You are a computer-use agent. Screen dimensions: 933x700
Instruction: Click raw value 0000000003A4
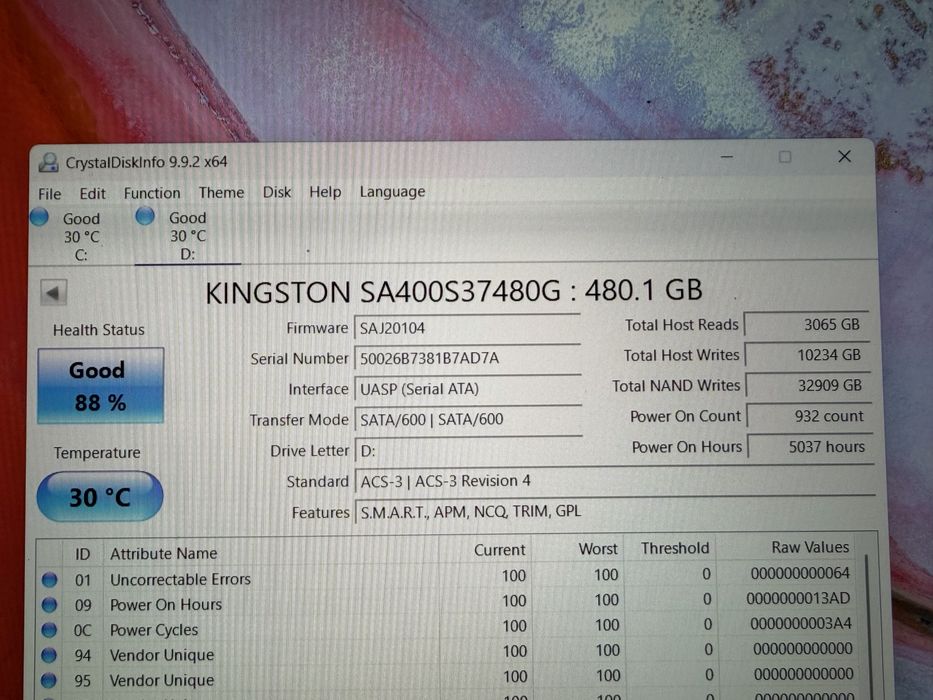tap(801, 624)
